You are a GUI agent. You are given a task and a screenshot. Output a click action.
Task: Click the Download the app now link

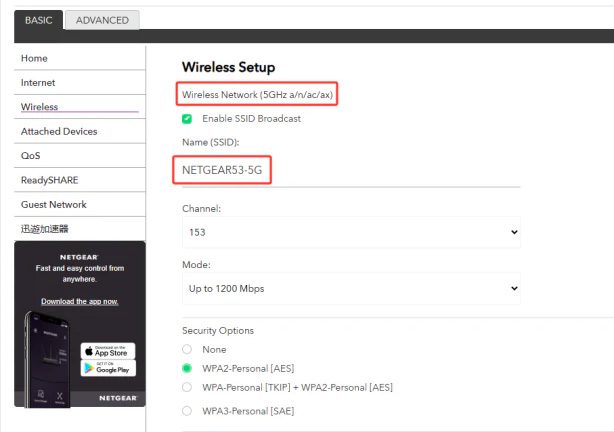[x=79, y=301]
